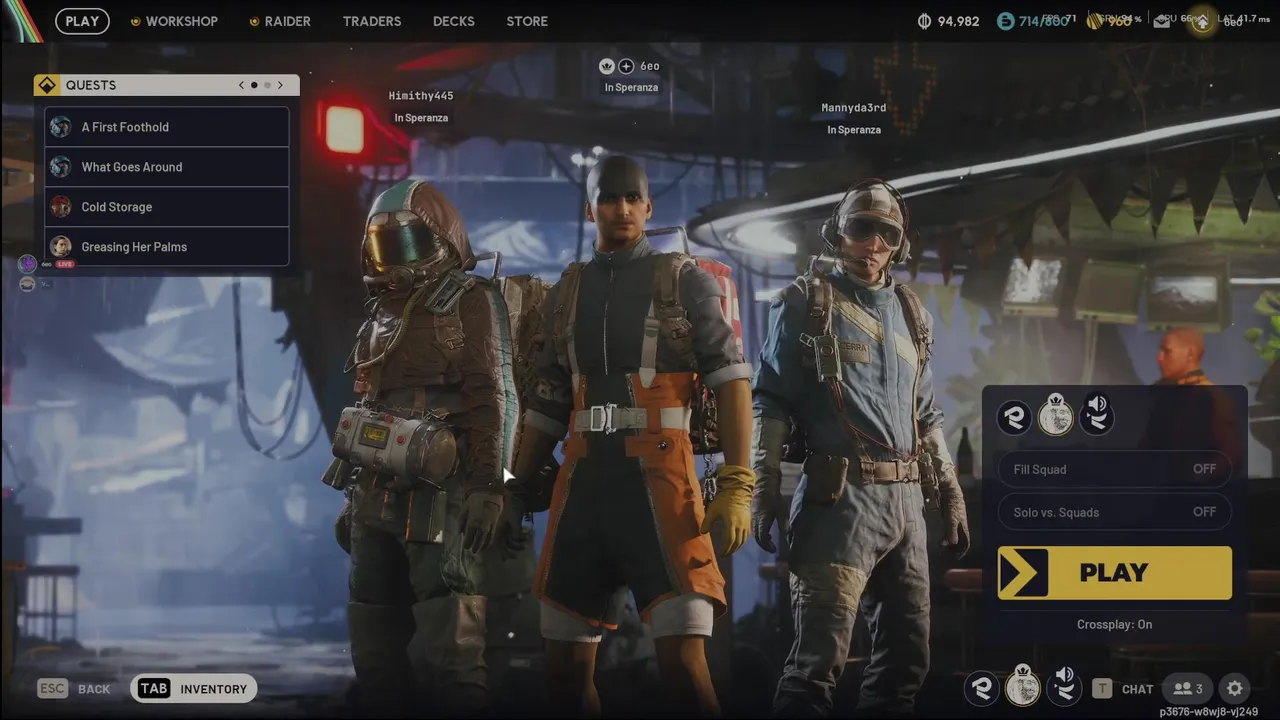Screen dimensions: 1280x720
Task: Click the purple streamer avatar with LIVE badge
Action: 27,263
